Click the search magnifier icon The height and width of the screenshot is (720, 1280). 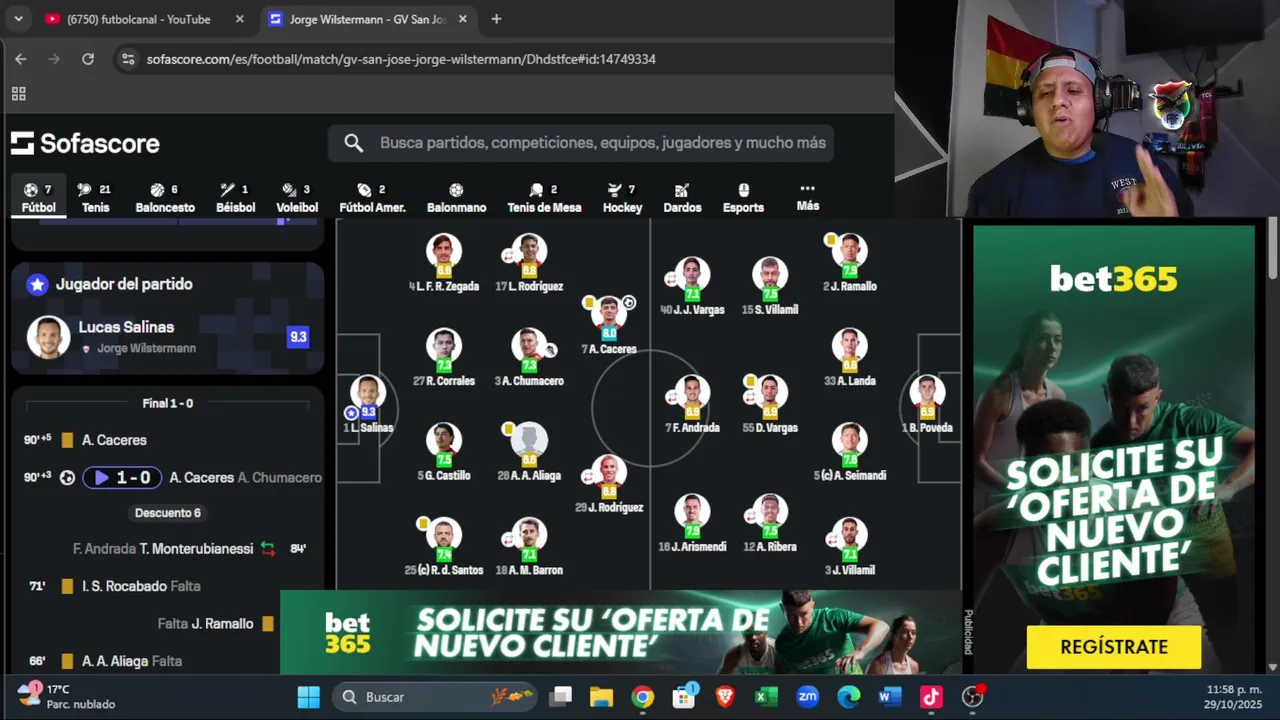353,143
